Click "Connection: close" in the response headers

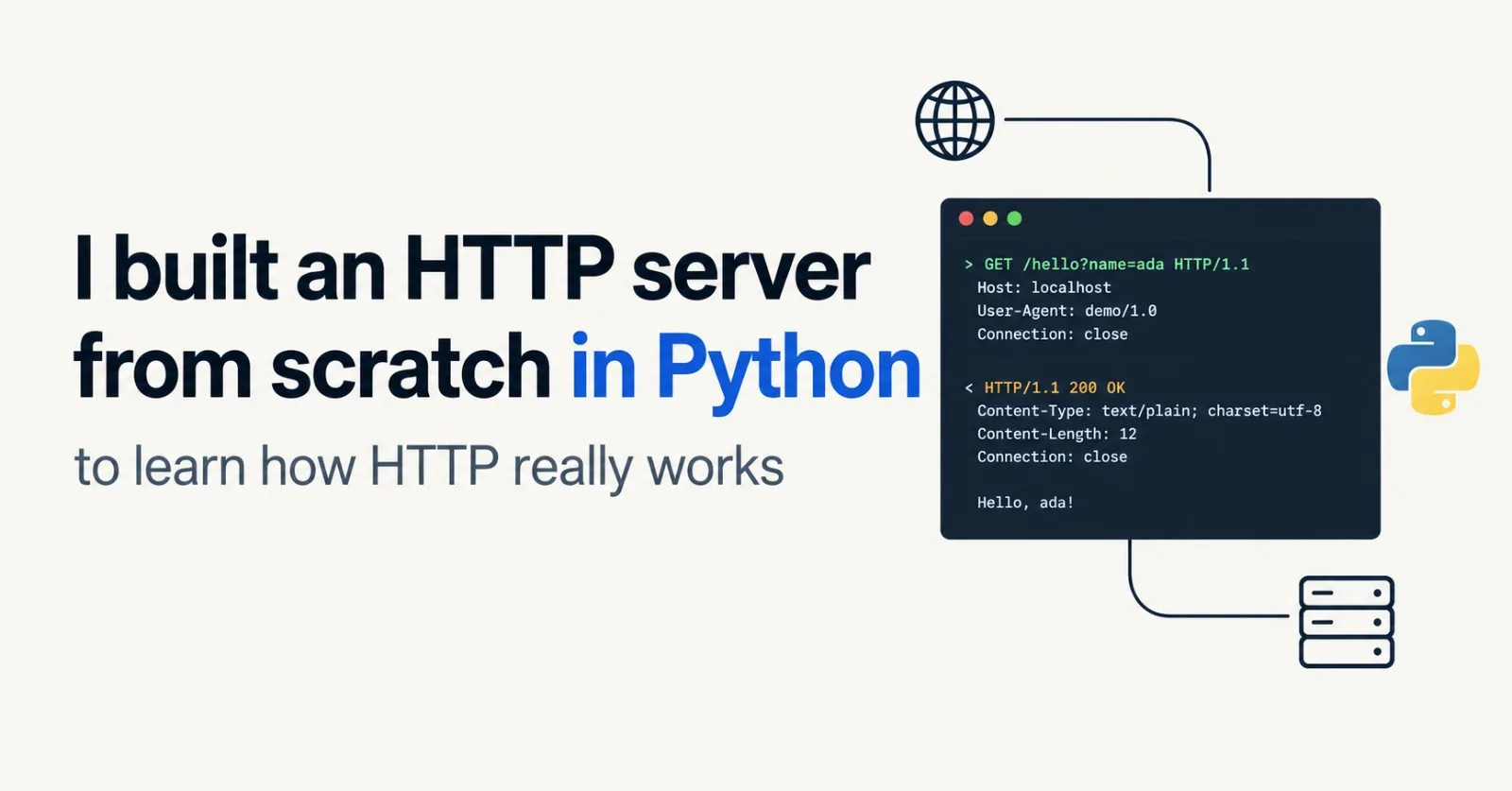point(1053,457)
